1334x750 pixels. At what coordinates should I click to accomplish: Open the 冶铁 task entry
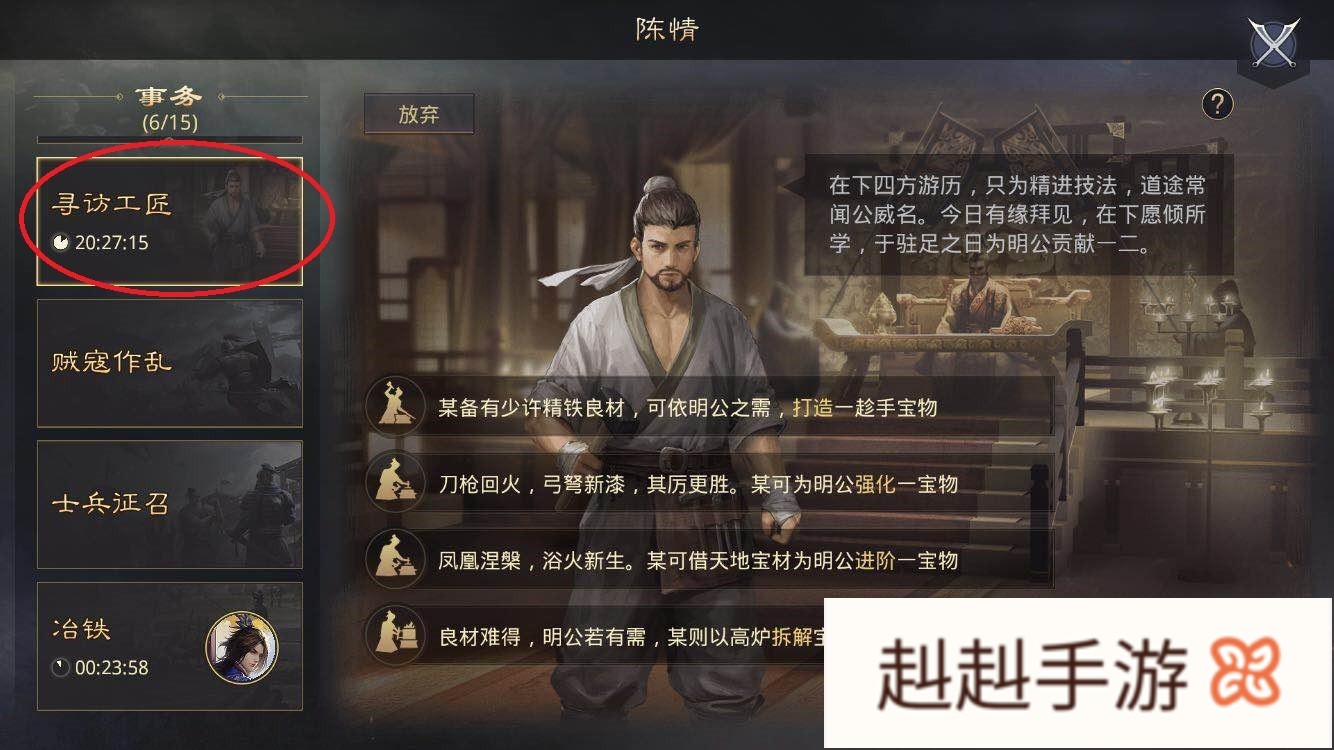click(x=170, y=646)
